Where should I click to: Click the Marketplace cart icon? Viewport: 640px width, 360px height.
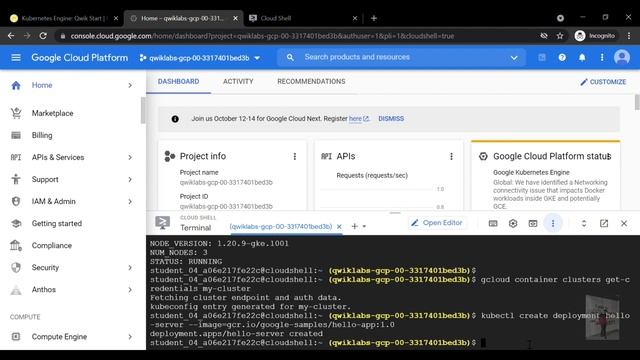[16, 113]
